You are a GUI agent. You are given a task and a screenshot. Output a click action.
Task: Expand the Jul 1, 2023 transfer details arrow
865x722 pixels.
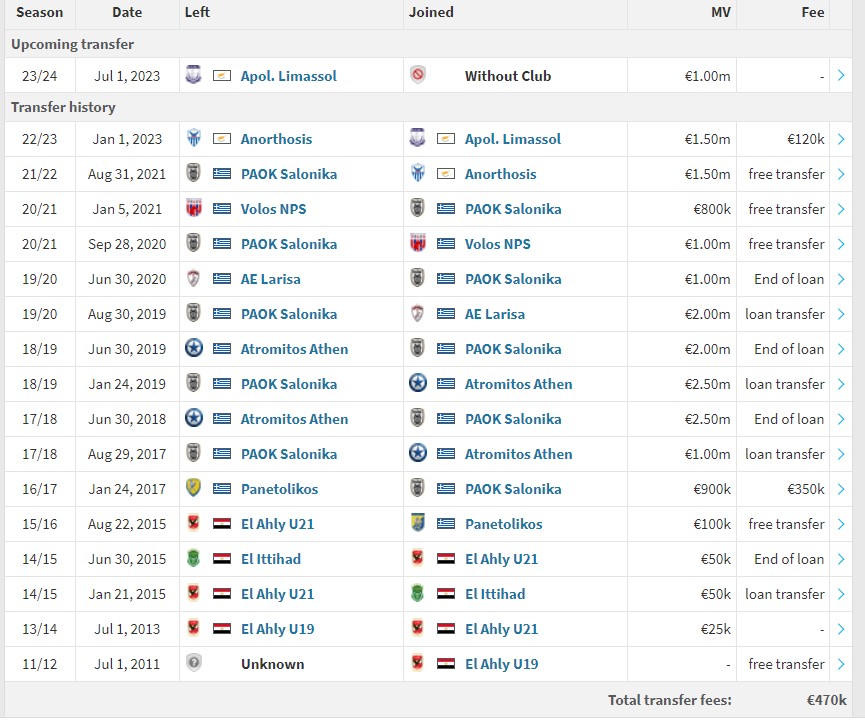(x=841, y=76)
